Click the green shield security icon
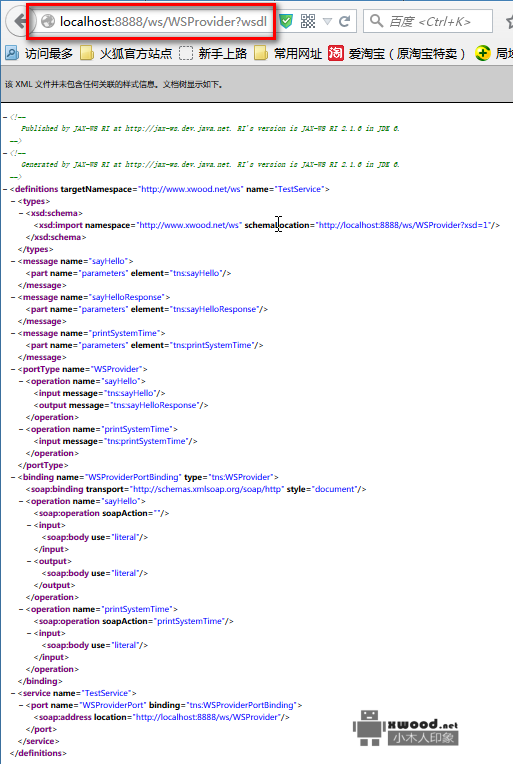The width and height of the screenshot is (513, 764). (286, 21)
